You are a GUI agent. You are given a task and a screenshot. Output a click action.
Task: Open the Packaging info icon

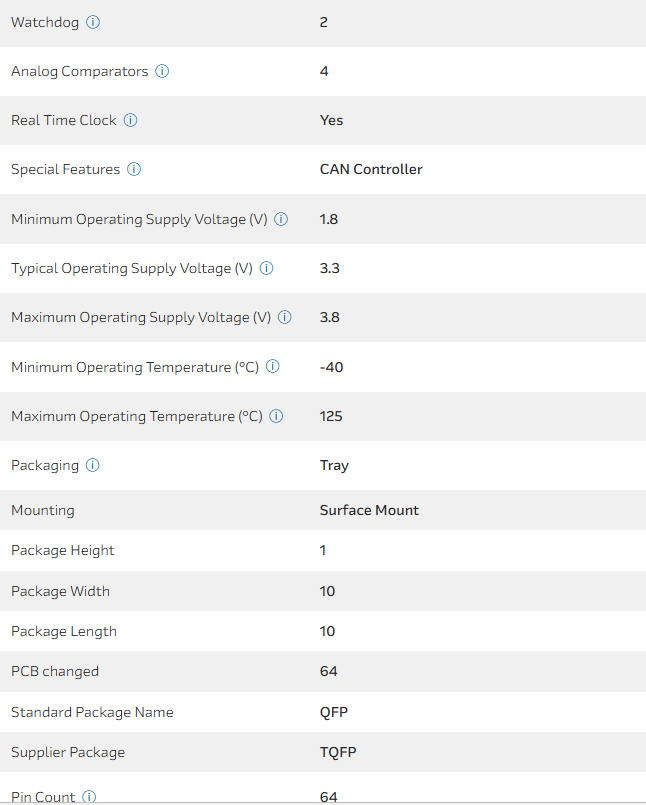tap(93, 465)
